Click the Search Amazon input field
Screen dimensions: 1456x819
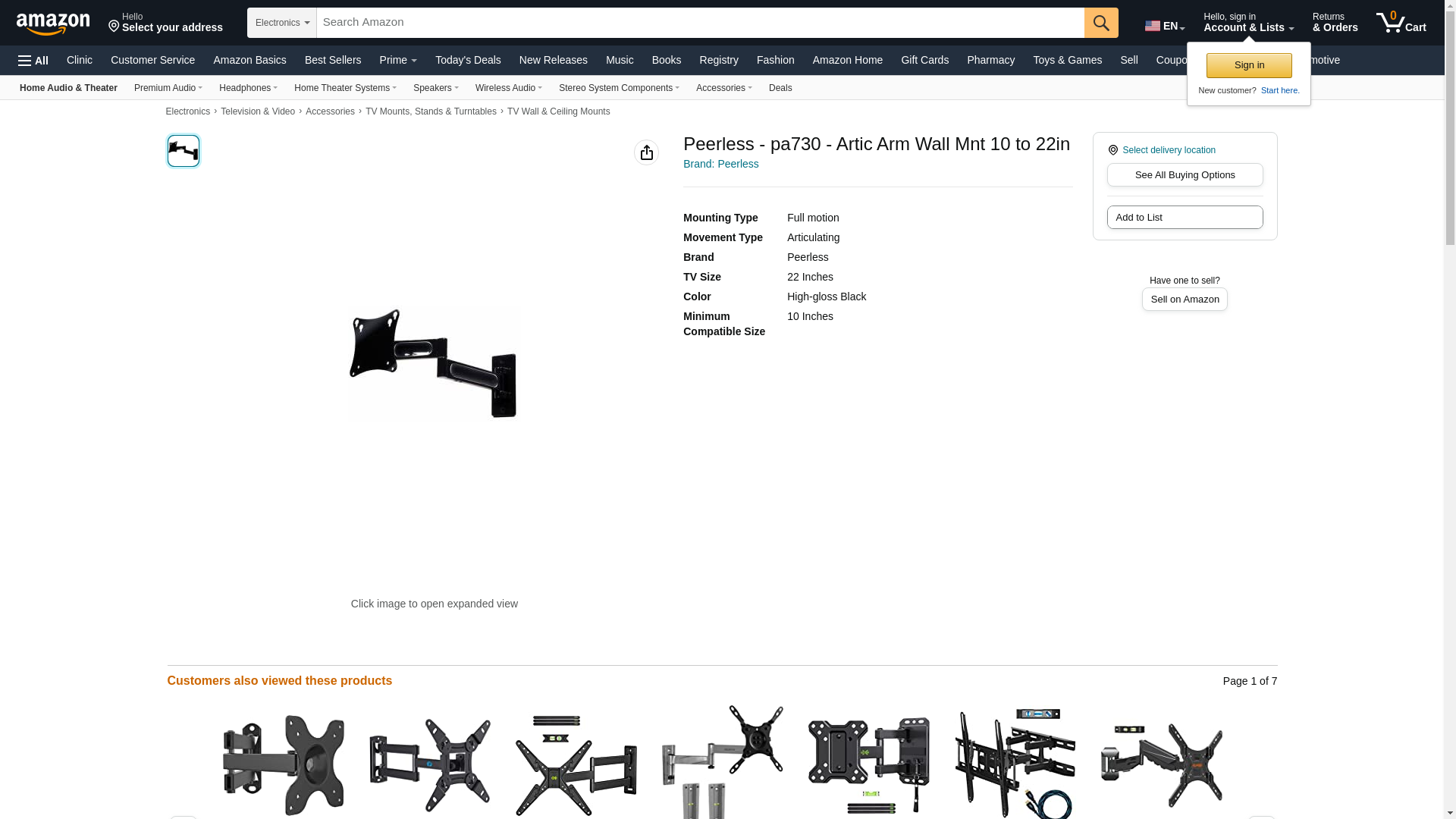tap(700, 23)
